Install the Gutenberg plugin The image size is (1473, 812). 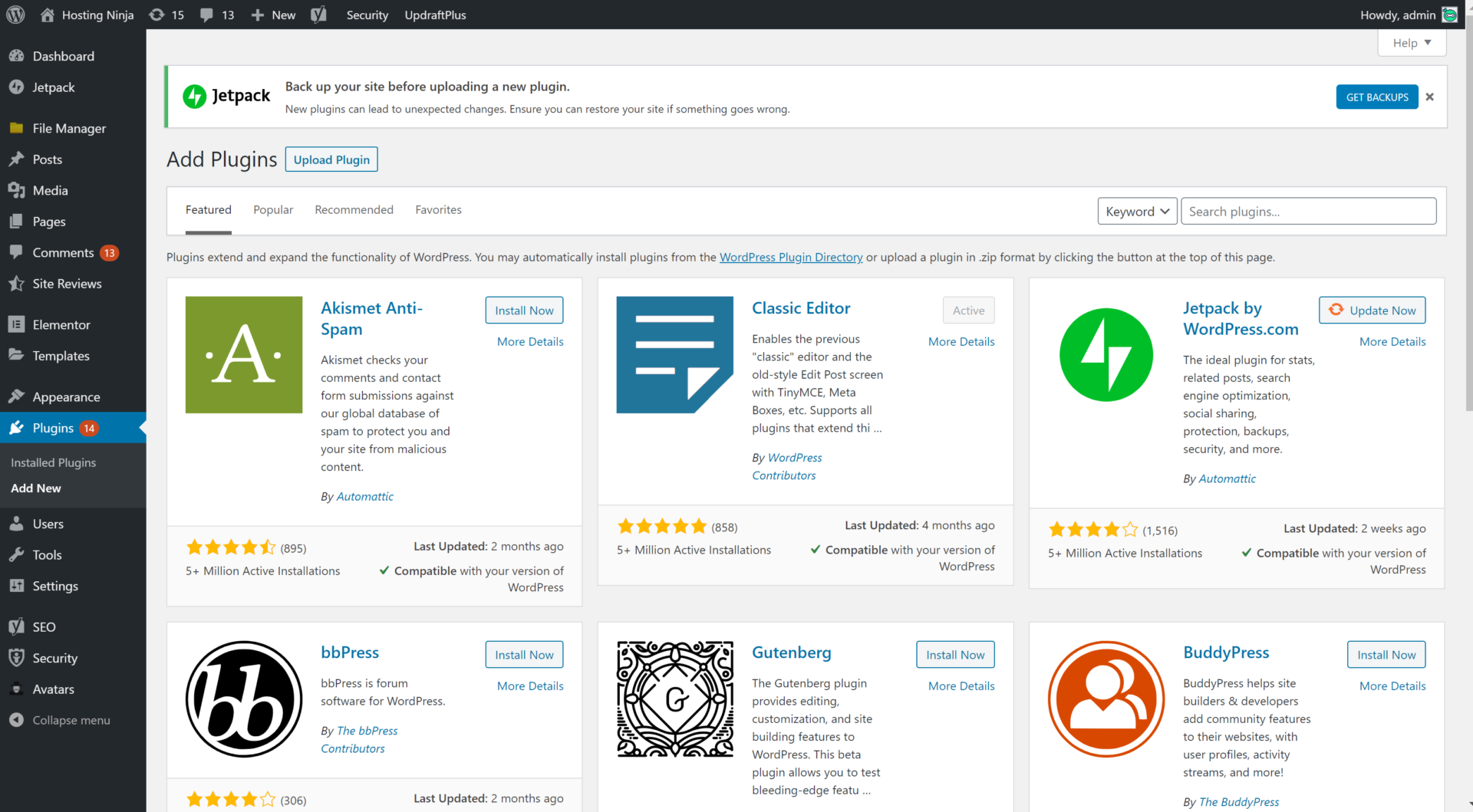tap(955, 655)
